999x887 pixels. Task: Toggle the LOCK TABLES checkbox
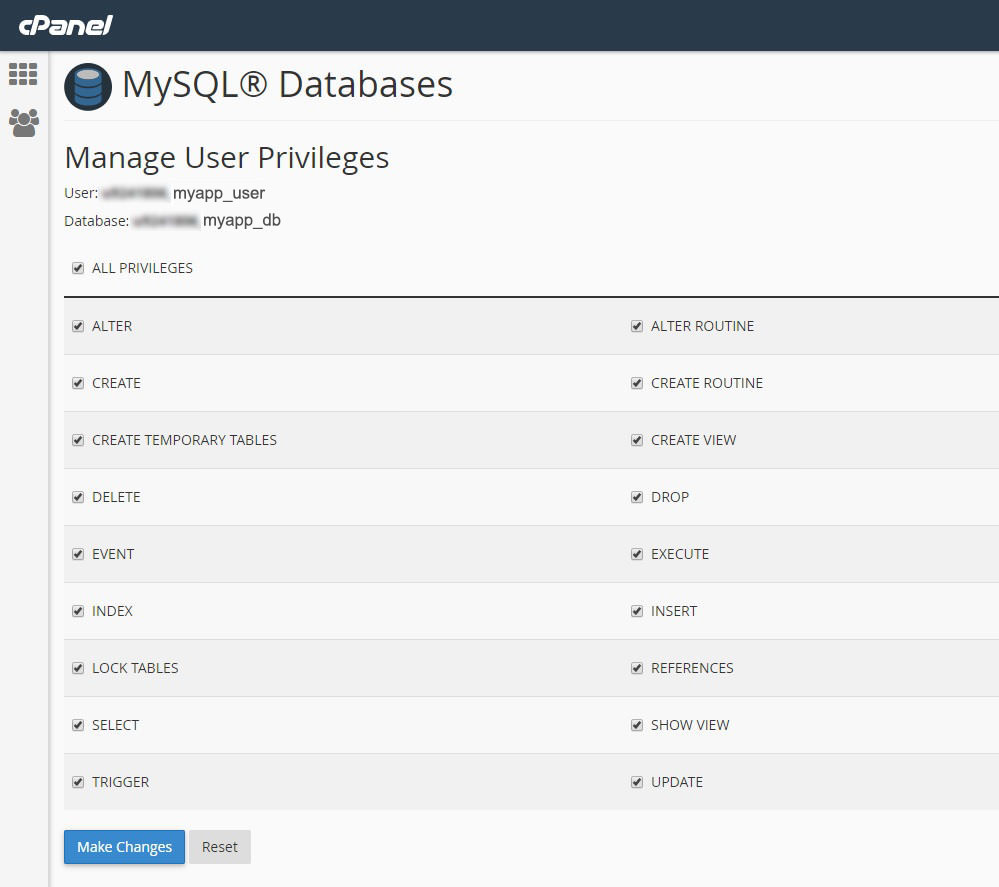click(78, 668)
